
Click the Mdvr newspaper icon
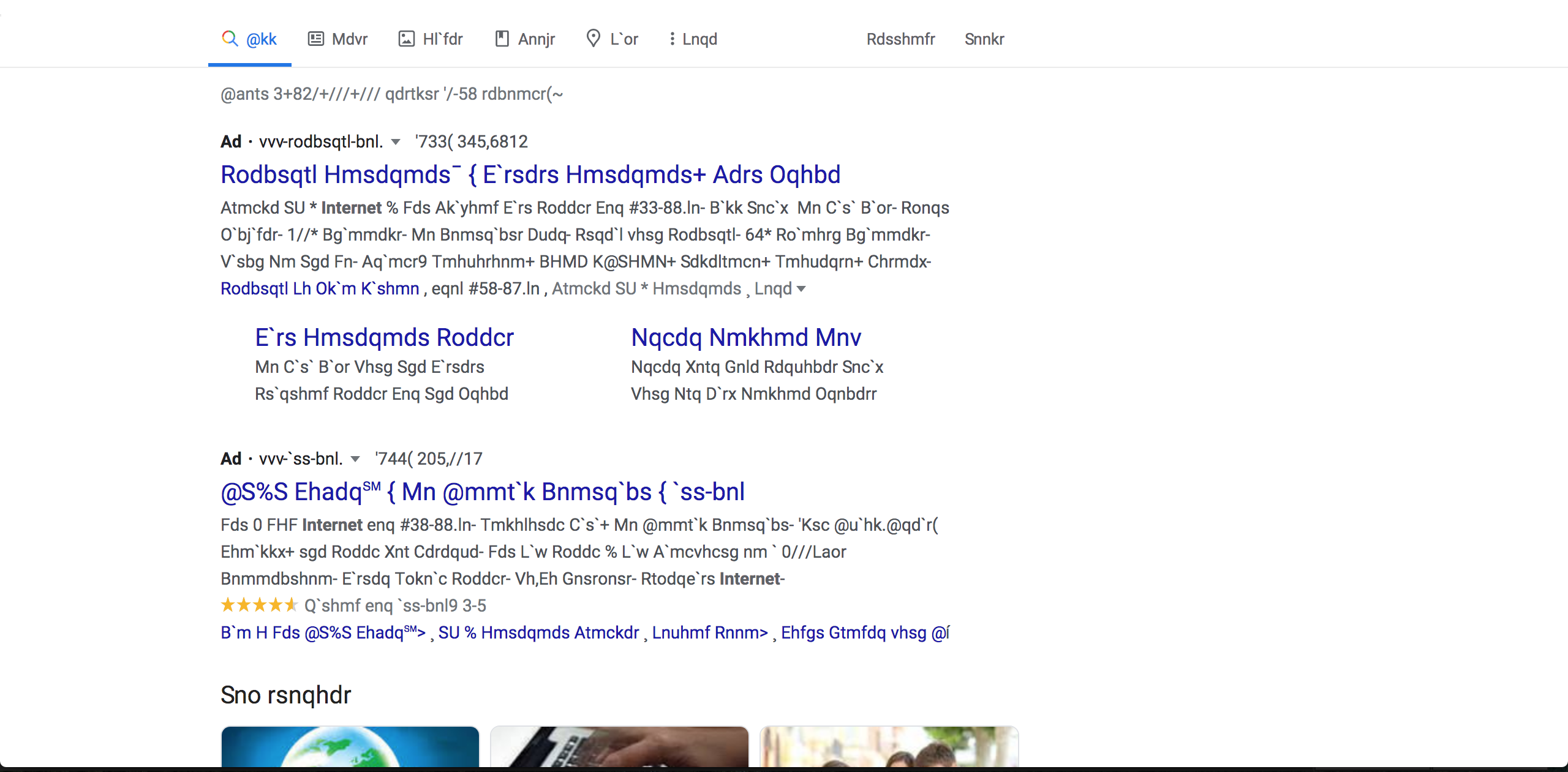(316, 39)
